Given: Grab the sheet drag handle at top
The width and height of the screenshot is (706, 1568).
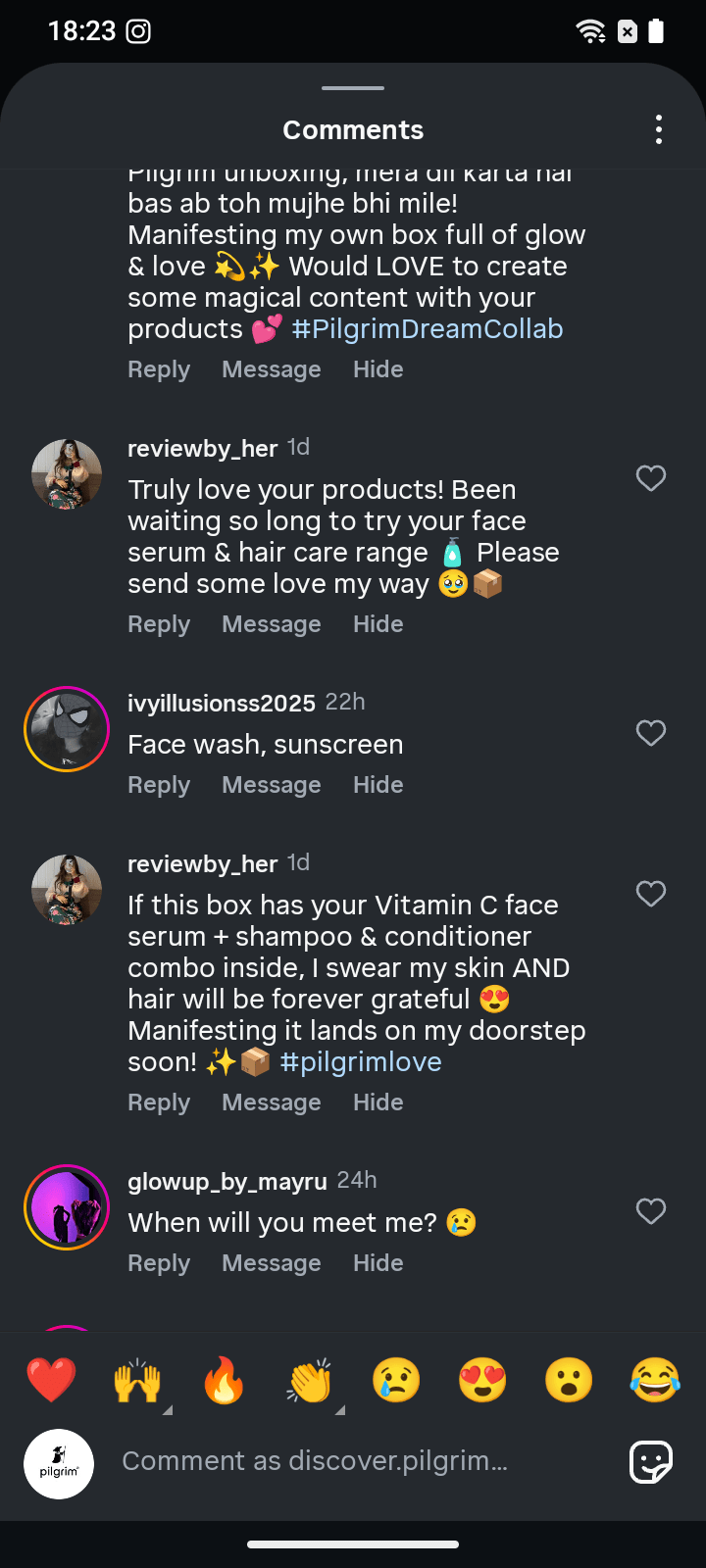Looking at the screenshot, I should (x=353, y=88).
